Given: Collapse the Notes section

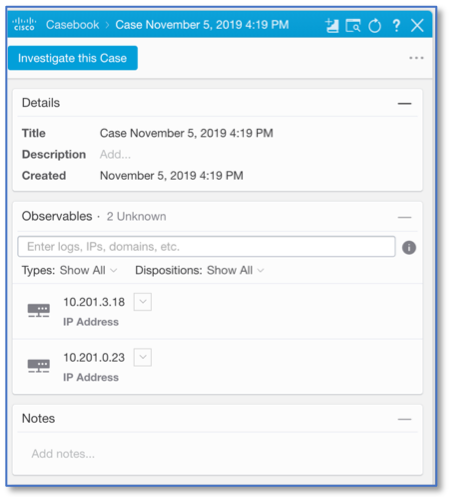Looking at the screenshot, I should pyautogui.click(x=404, y=419).
